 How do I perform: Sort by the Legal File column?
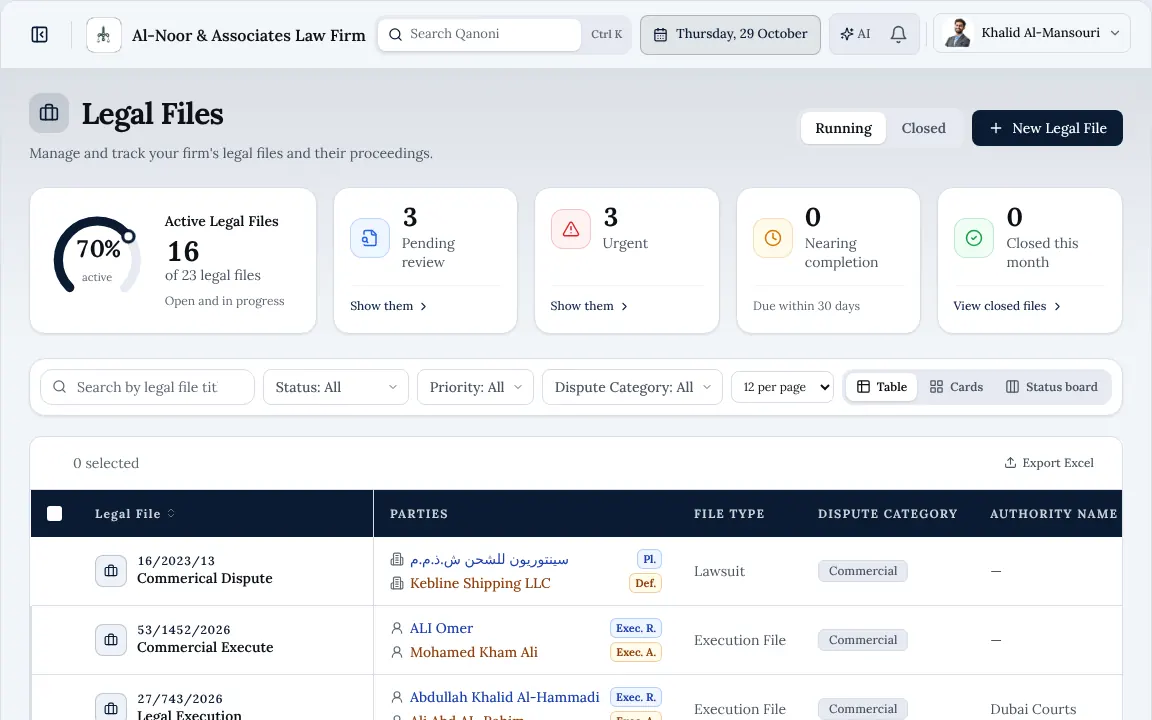[x=135, y=514]
